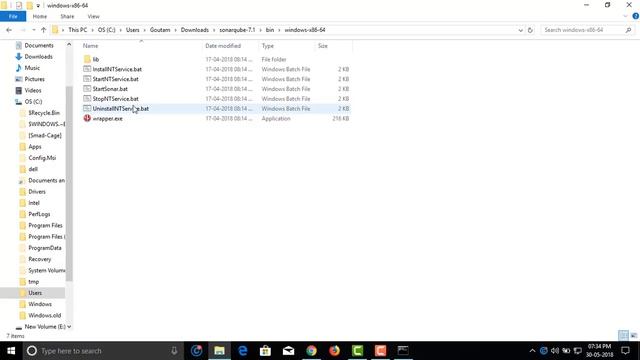Launch Microsoft Edge from taskbar
Screen dimensions: 640x360
tap(242, 351)
